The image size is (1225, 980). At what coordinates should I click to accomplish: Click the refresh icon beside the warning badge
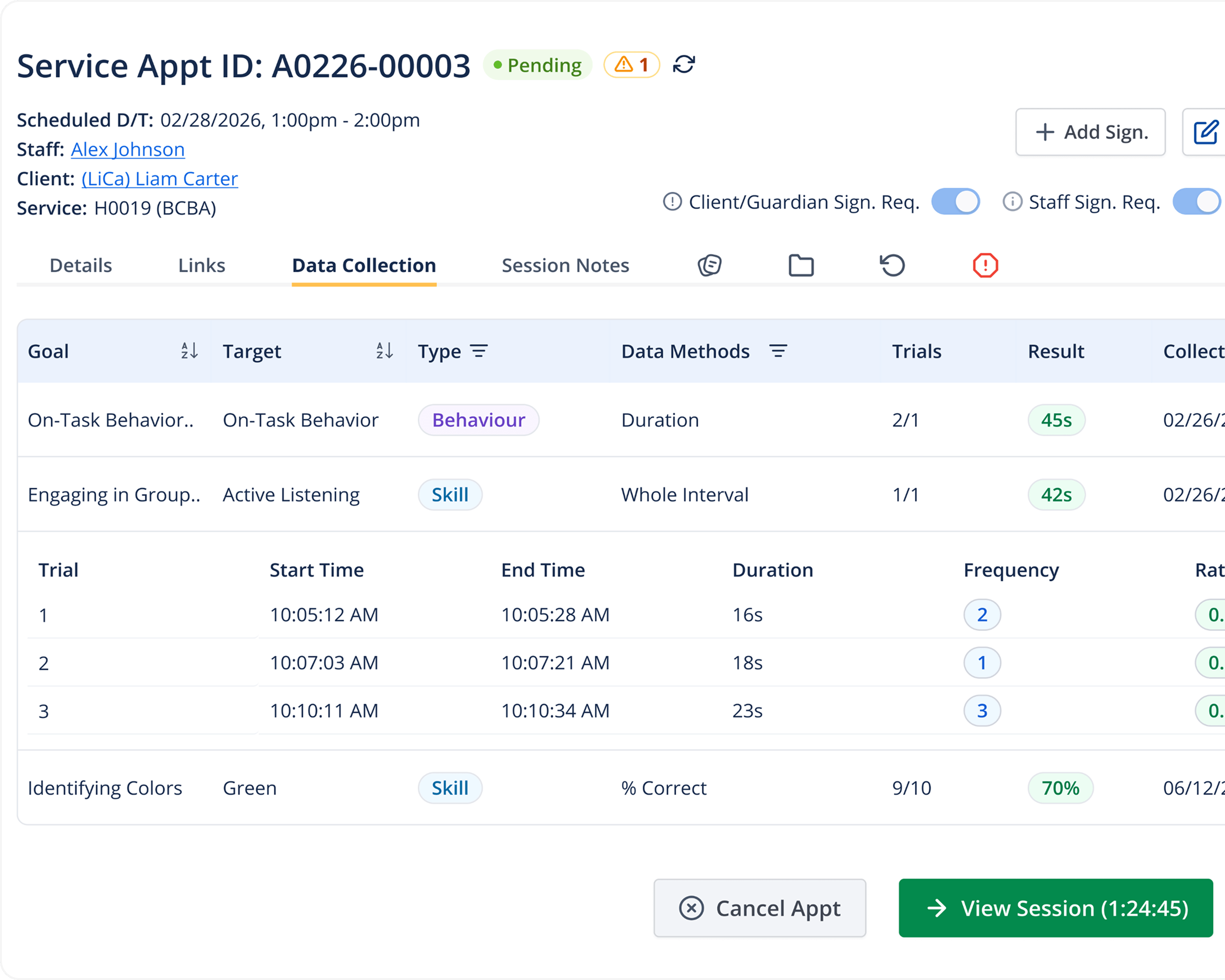pyautogui.click(x=683, y=65)
